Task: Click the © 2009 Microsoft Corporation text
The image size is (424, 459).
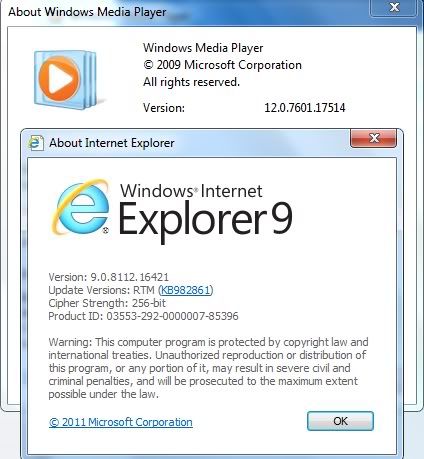Action: coord(222,65)
